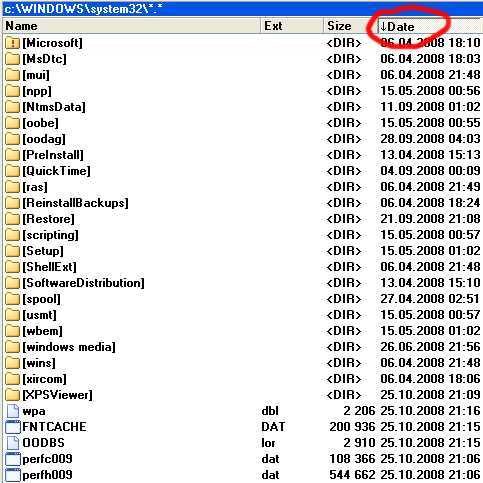
Task: Select the oobe folder icon
Action: [x=13, y=123]
